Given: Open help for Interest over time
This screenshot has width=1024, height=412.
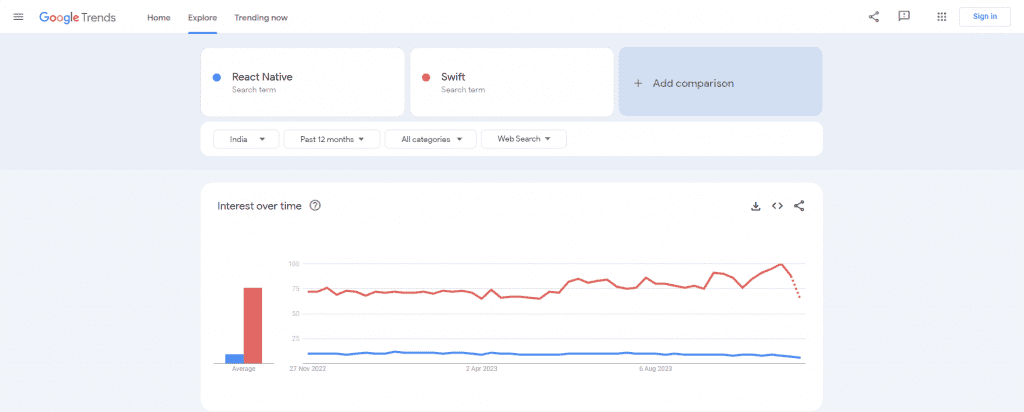Looking at the screenshot, I should point(315,206).
